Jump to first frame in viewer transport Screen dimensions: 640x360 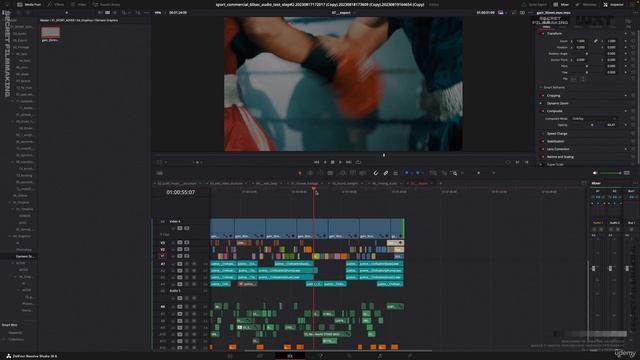[x=316, y=162]
